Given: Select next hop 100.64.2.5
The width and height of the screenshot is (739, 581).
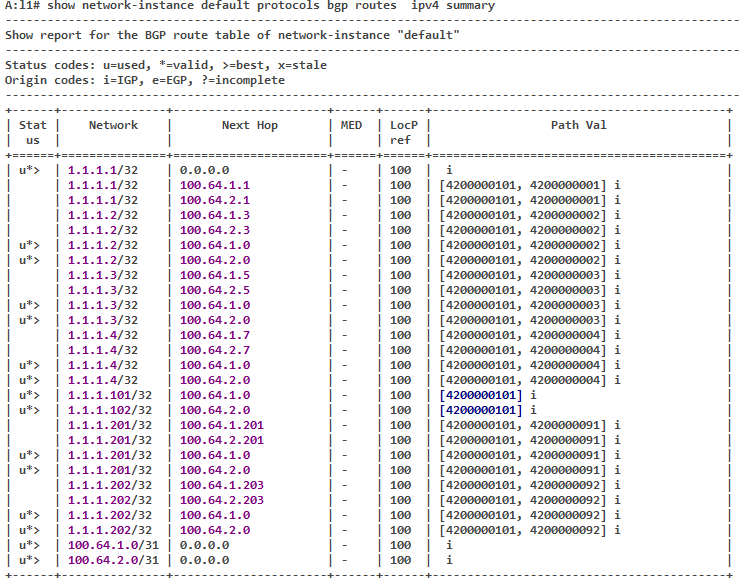Looking at the screenshot, I should (x=214, y=290).
